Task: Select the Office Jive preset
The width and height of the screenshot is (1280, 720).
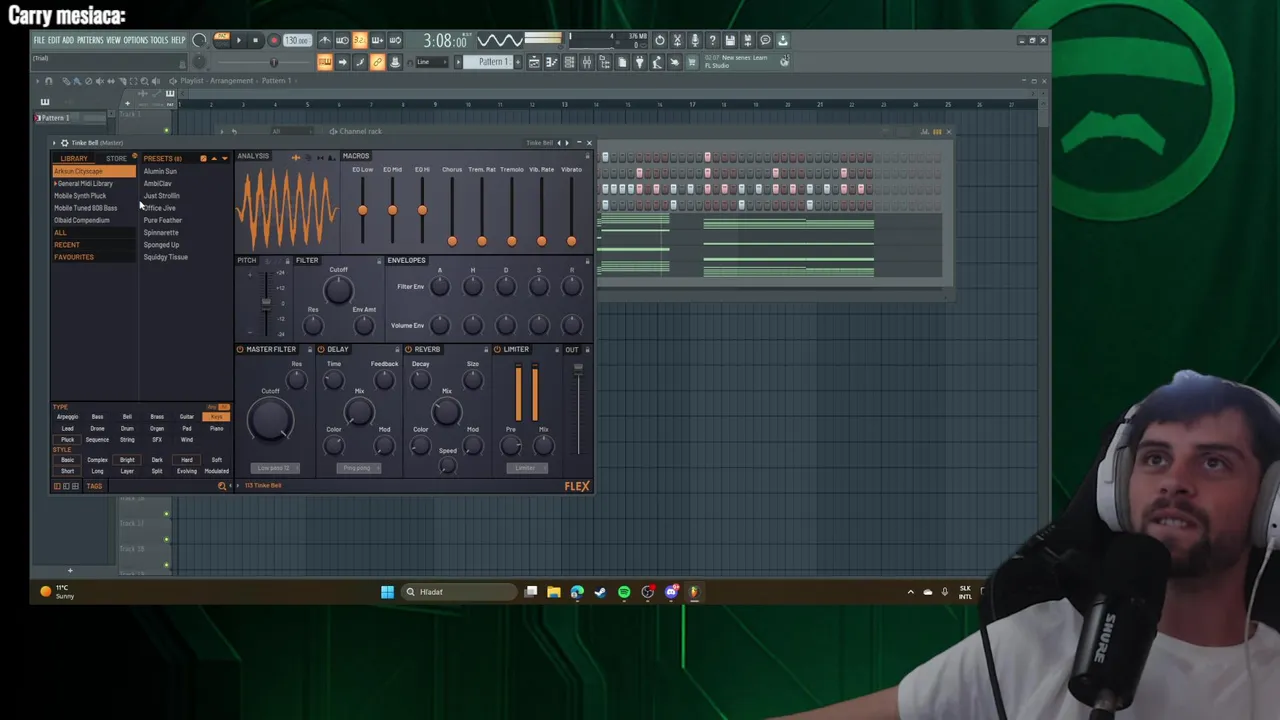Action: pyautogui.click(x=160, y=208)
